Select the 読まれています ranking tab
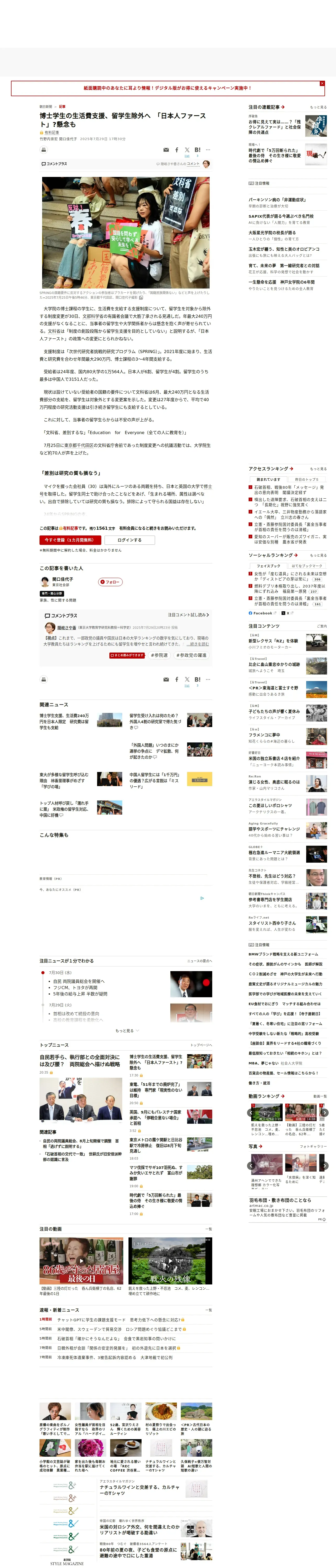336x1568 pixels. pyautogui.click(x=268, y=480)
